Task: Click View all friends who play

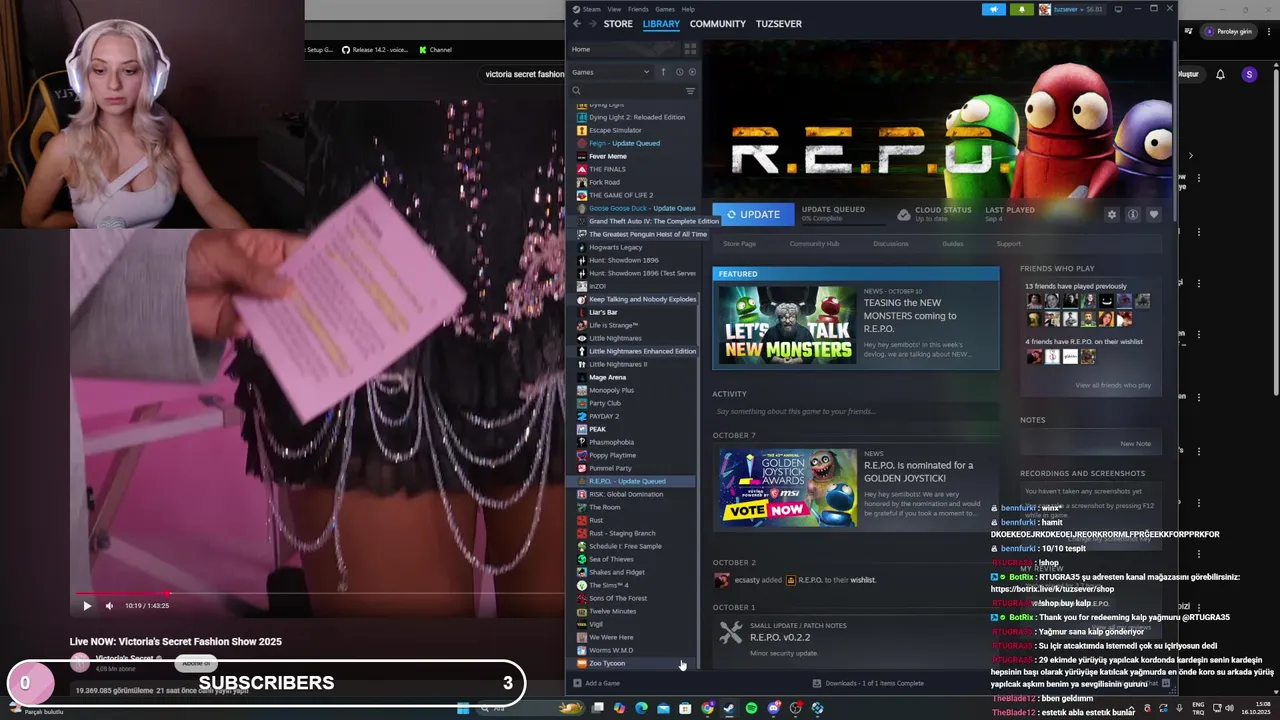Action: coord(1113,385)
